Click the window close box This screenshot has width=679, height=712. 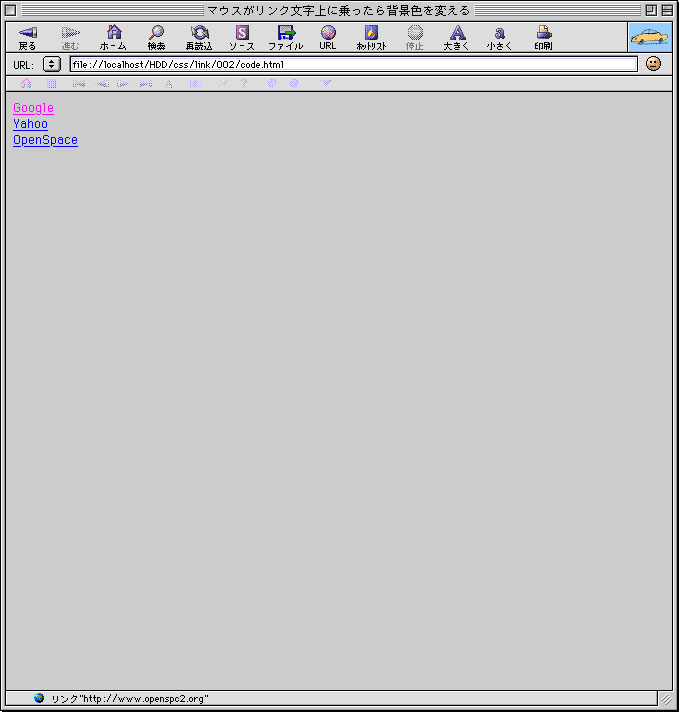pyautogui.click(x=10, y=10)
